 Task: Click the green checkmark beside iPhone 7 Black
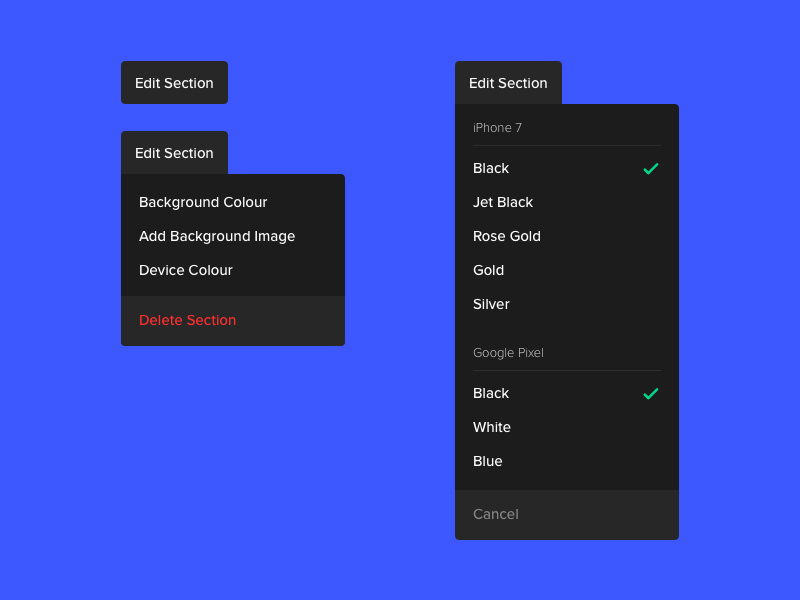click(x=650, y=169)
